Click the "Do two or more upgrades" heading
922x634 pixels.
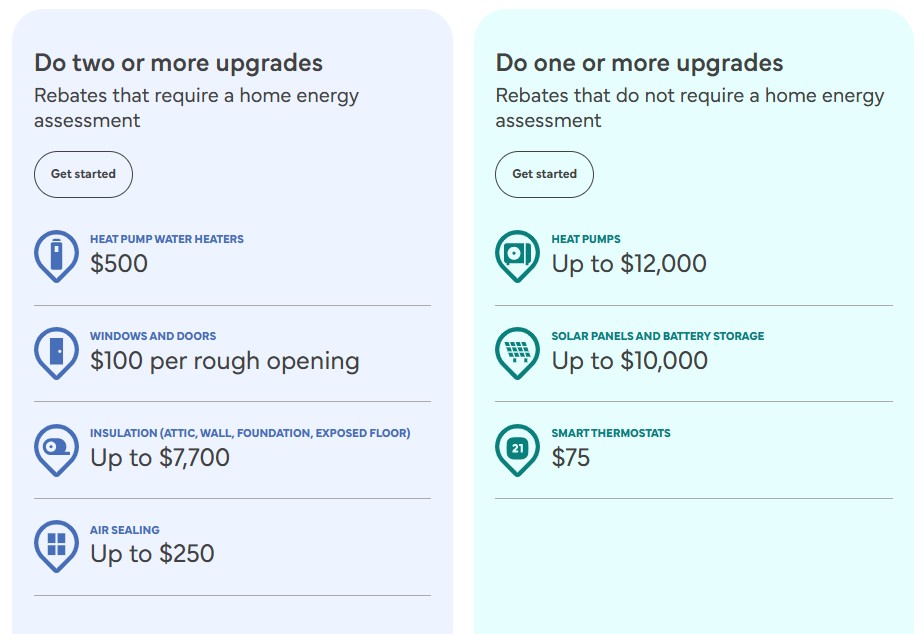[178, 63]
